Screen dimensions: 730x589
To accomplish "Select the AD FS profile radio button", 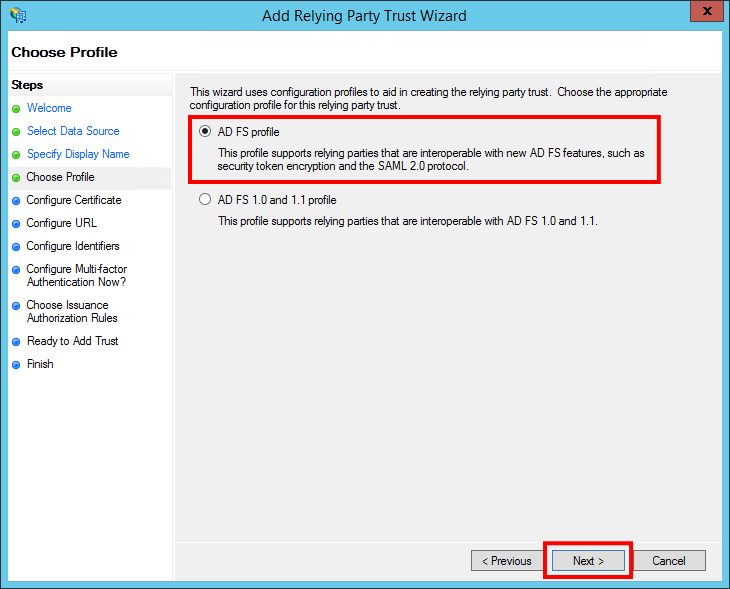I will click(x=205, y=132).
